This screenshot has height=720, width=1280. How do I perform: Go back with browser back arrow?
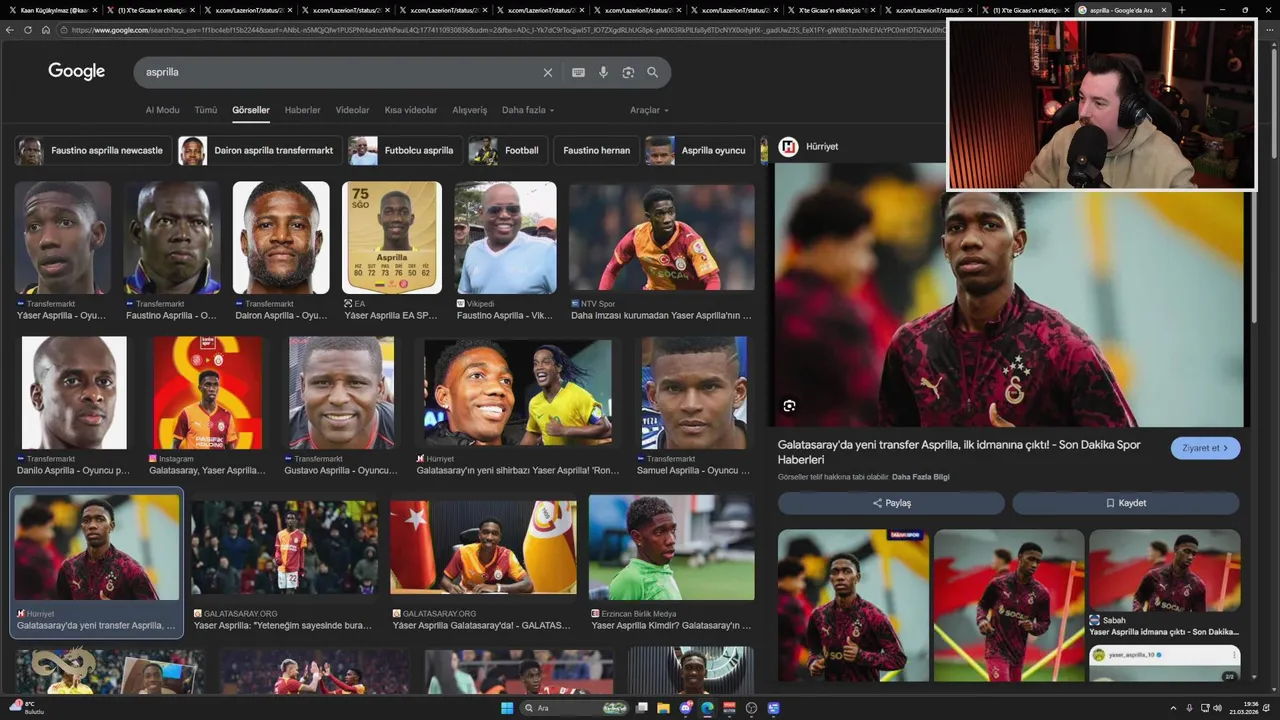tap(10, 30)
